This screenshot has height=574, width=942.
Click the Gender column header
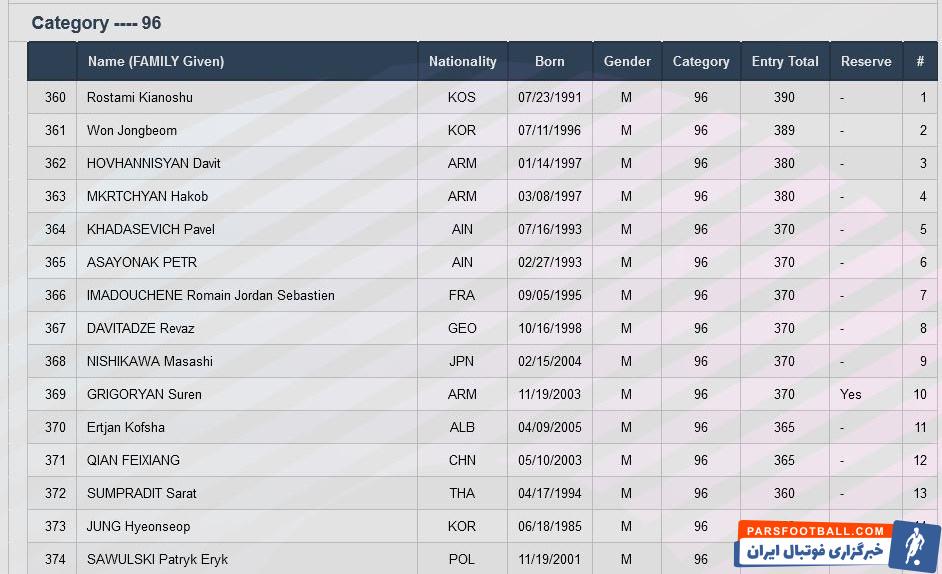click(x=627, y=61)
